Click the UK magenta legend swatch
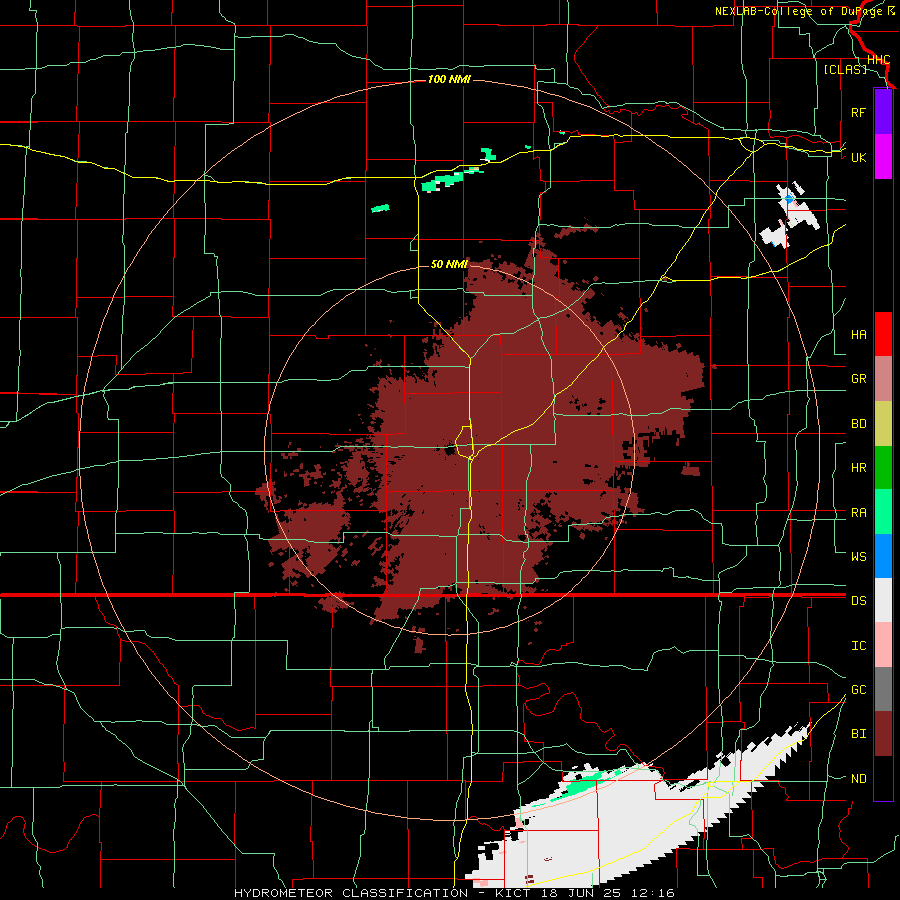Image resolution: width=900 pixels, height=900 pixels. pos(883,157)
